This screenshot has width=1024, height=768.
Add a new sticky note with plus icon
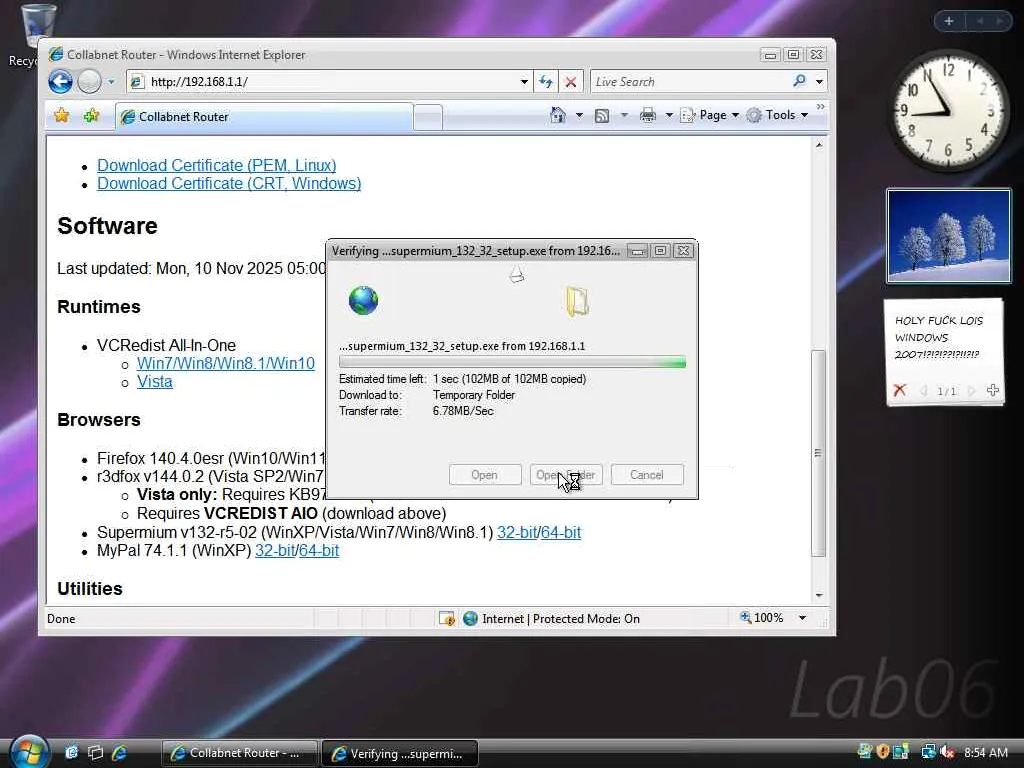pyautogui.click(x=993, y=391)
